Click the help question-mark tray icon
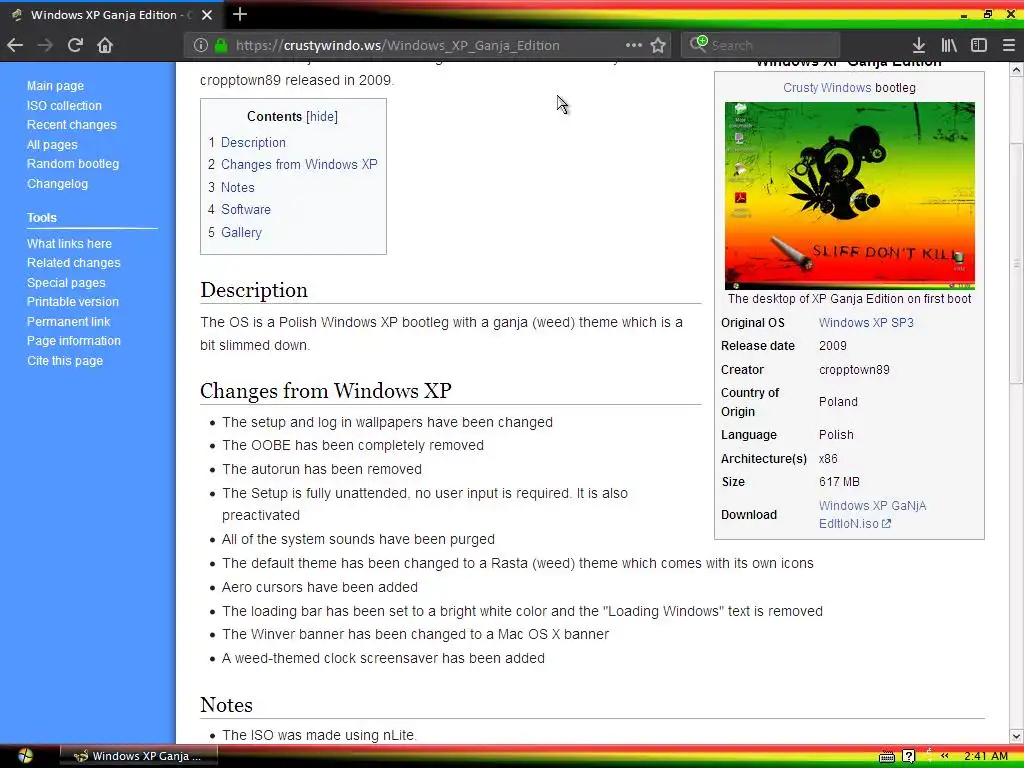The image size is (1024, 768). 908,756
